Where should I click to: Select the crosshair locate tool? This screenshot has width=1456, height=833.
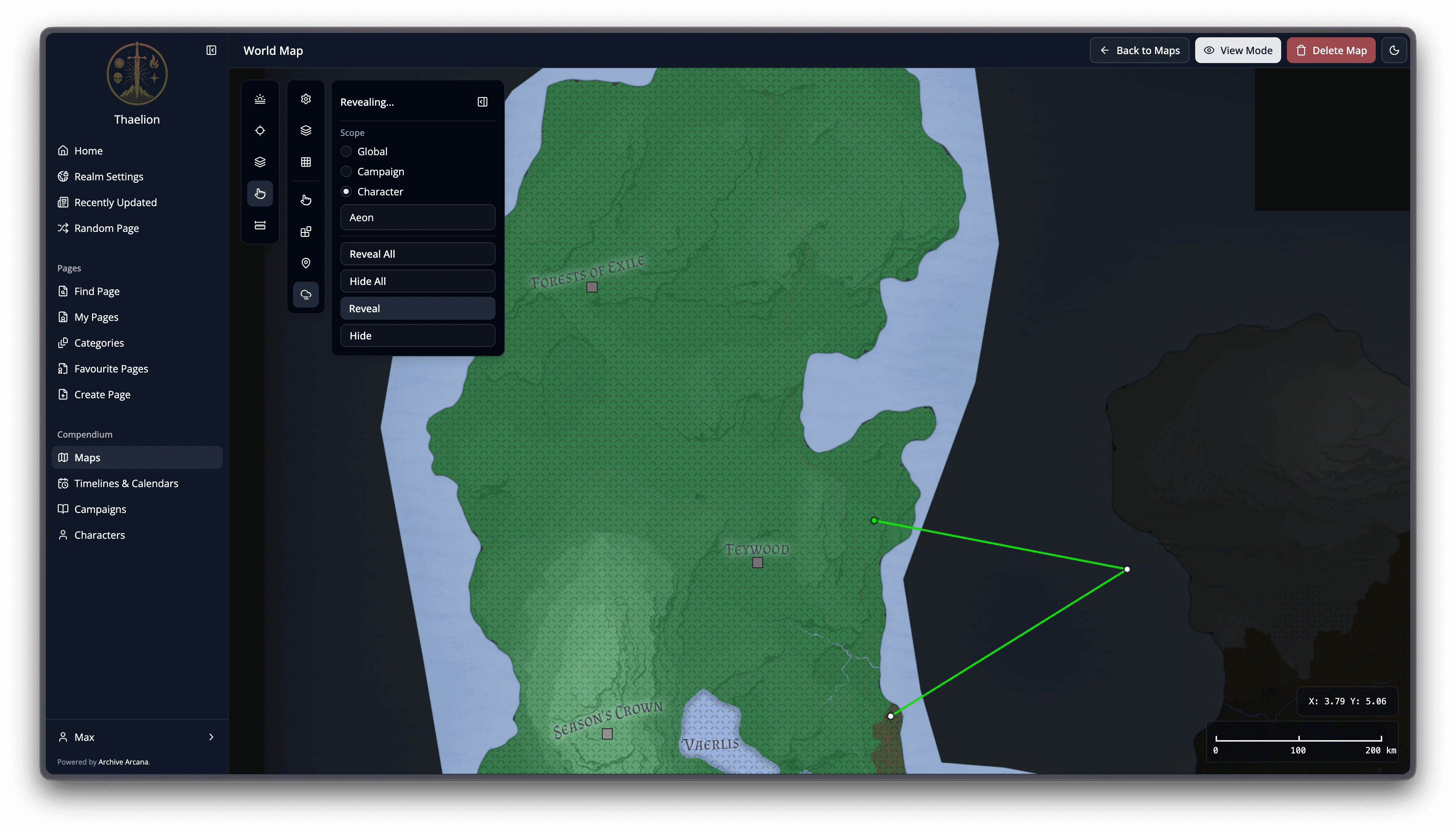[260, 130]
